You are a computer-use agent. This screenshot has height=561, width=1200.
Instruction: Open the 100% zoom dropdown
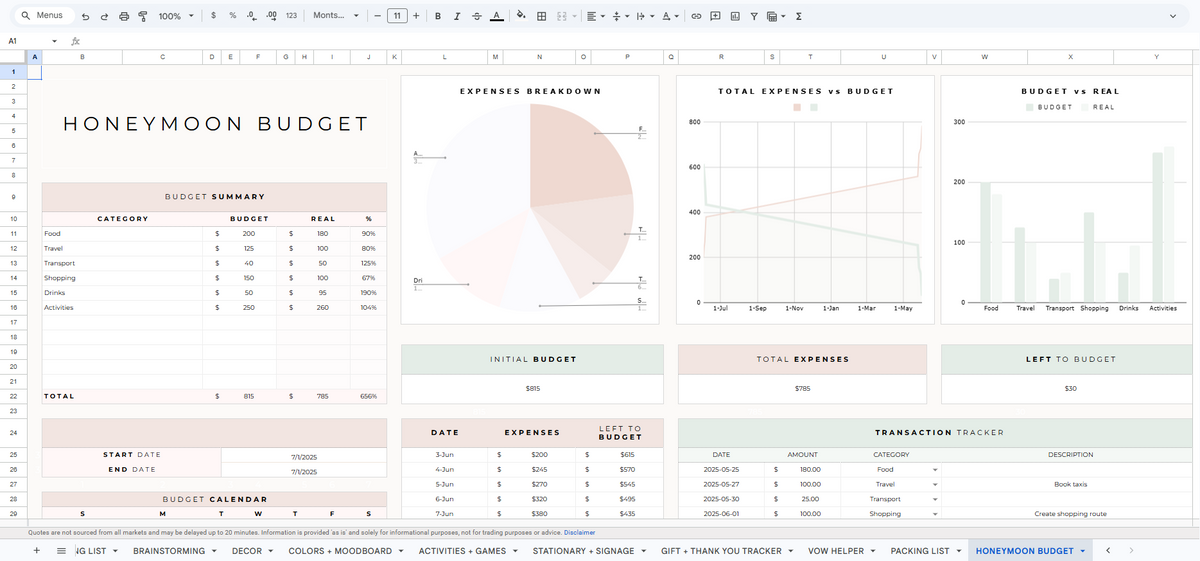(177, 16)
